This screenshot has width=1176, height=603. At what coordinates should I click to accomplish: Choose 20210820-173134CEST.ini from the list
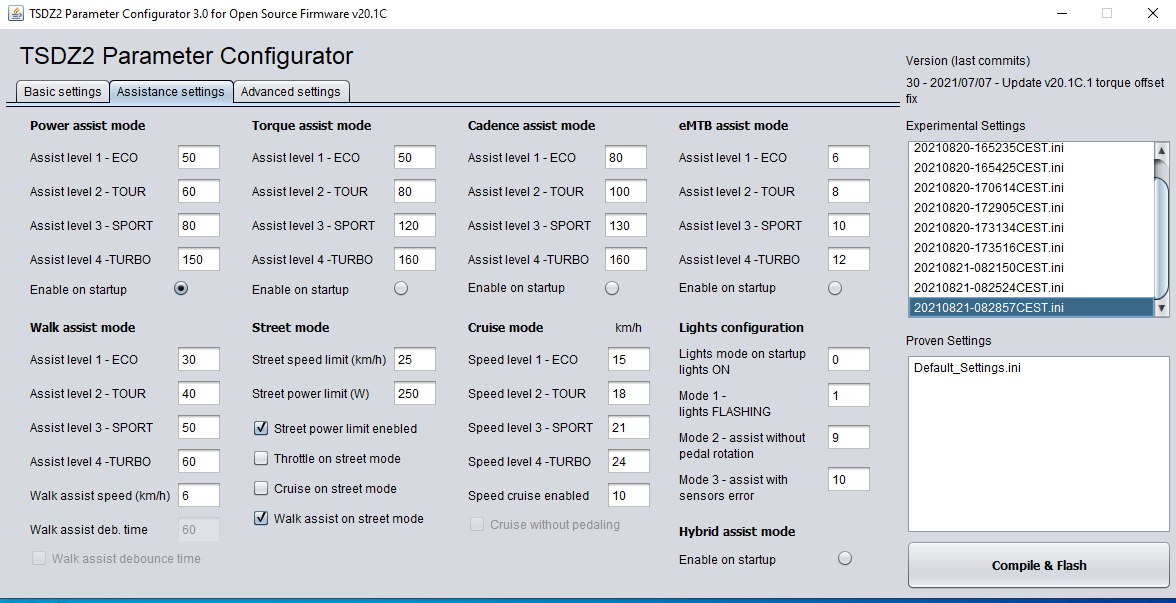(1030, 227)
